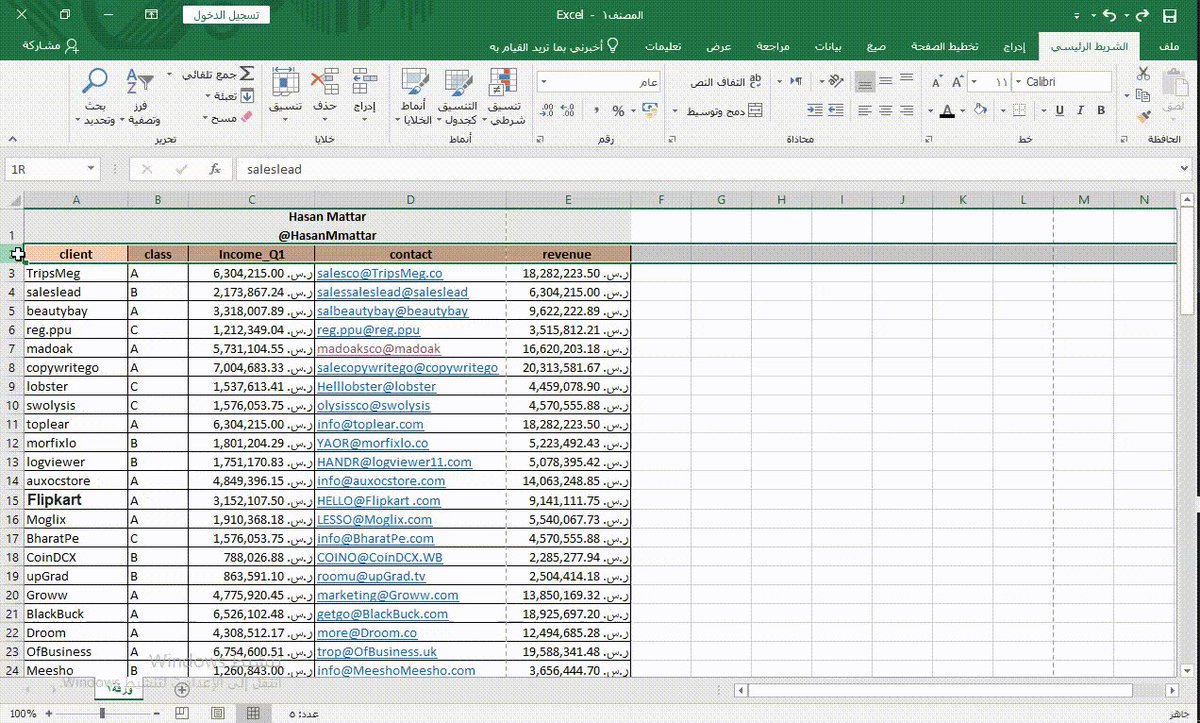
Task: Open salesco@TripsMeg.co email link
Action: pos(380,273)
